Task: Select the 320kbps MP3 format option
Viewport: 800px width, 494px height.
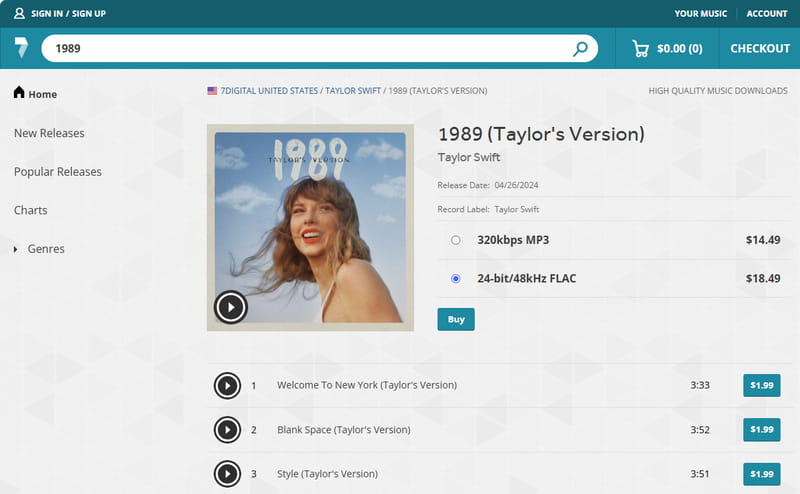Action: click(x=456, y=240)
